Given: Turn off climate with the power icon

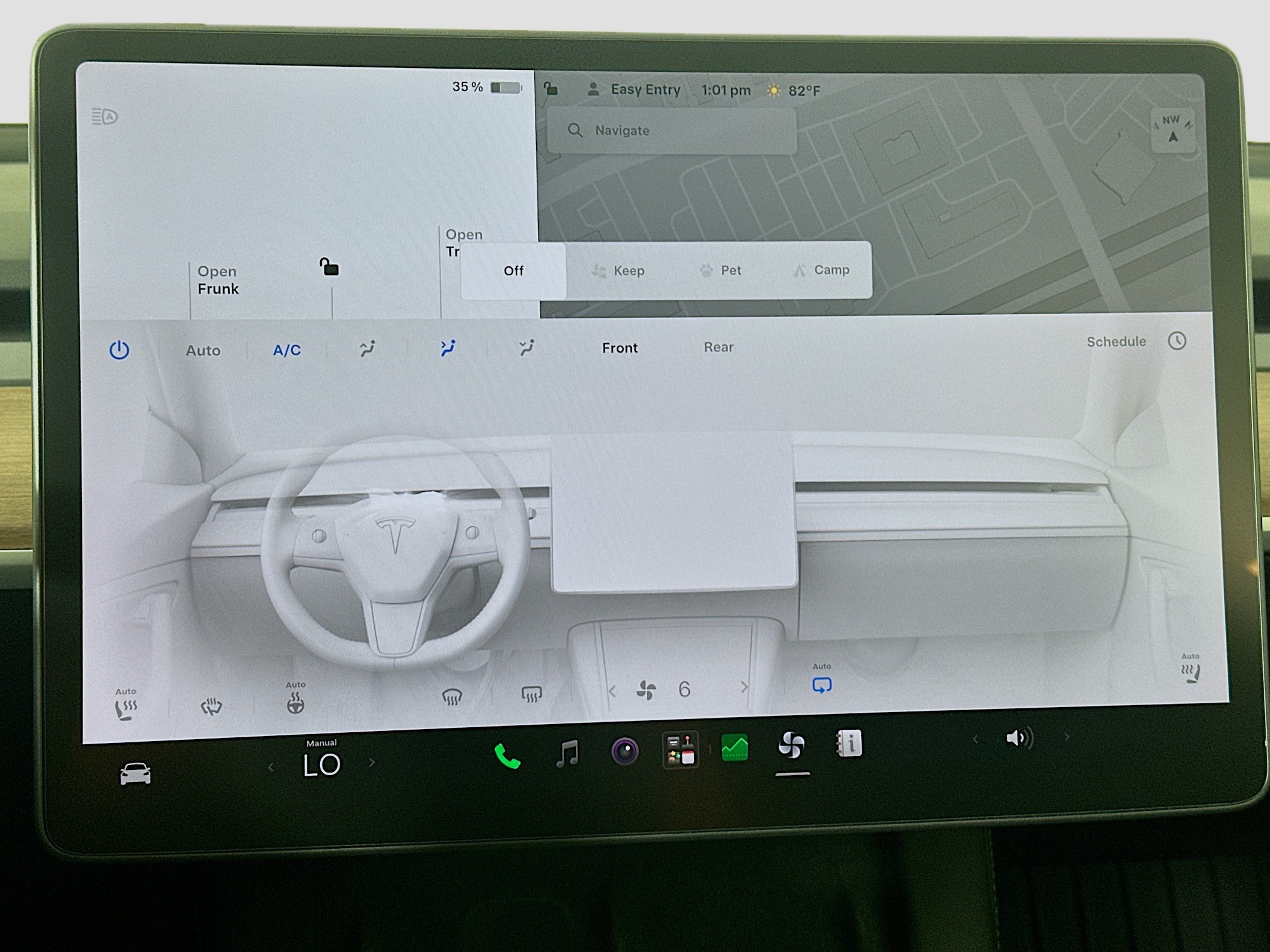Looking at the screenshot, I should click(x=119, y=350).
